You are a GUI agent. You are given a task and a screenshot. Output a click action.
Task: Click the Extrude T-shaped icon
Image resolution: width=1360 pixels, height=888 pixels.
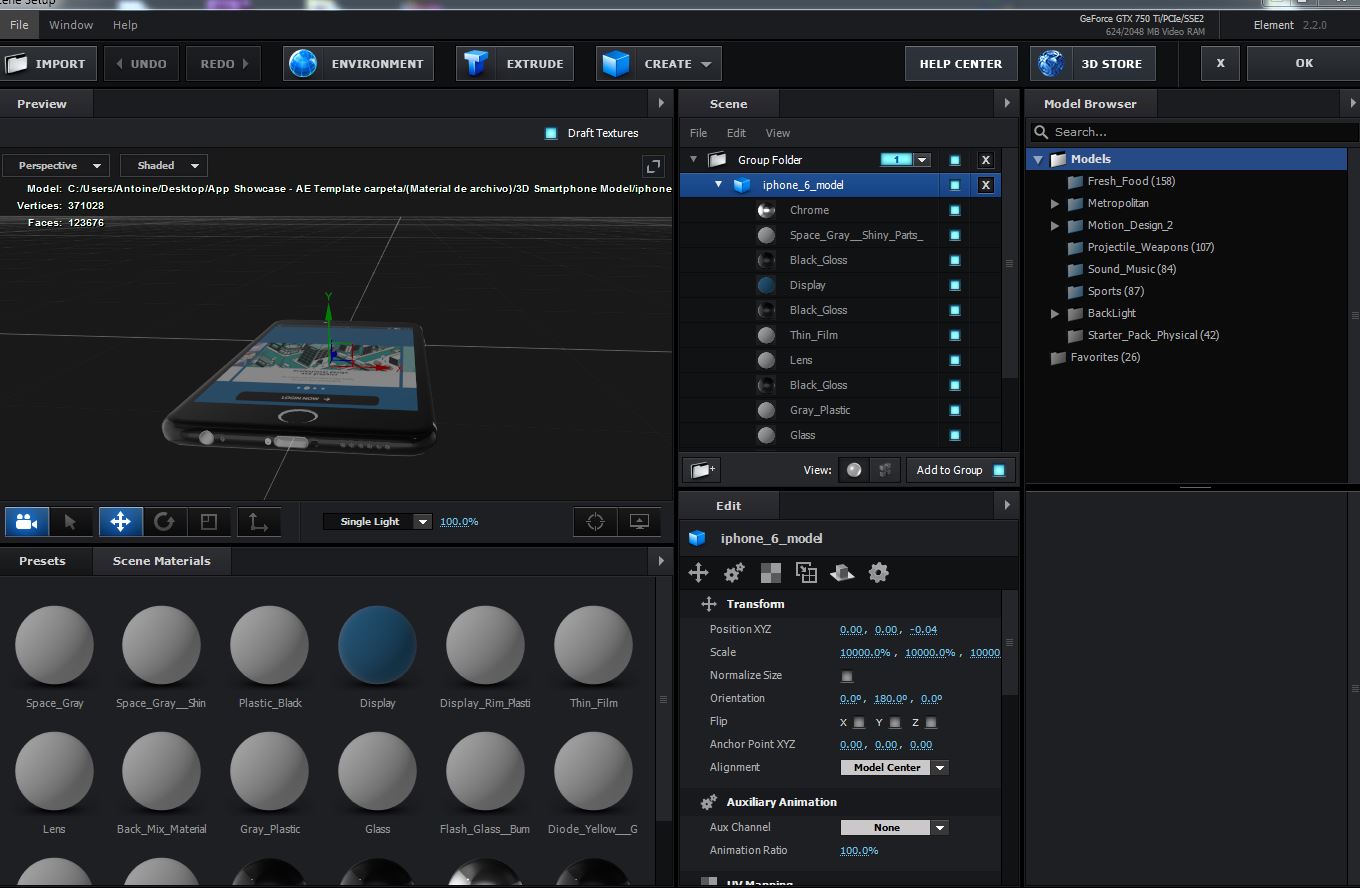click(477, 64)
